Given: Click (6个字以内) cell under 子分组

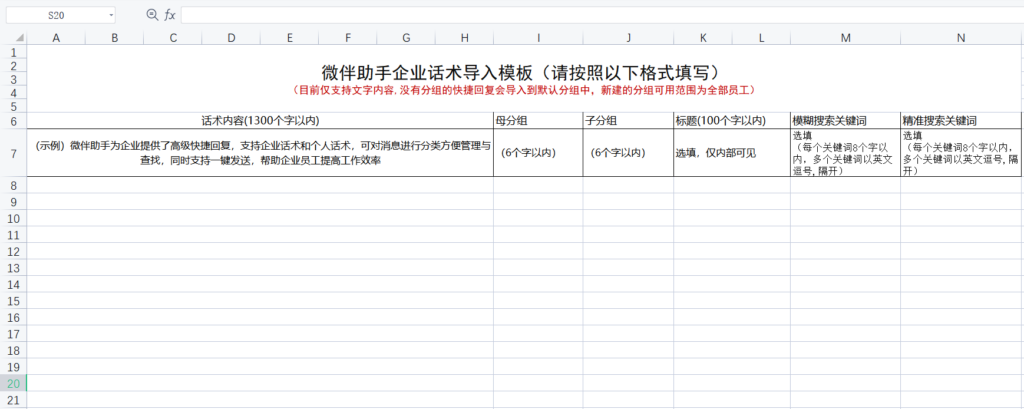Looking at the screenshot, I should (628, 152).
